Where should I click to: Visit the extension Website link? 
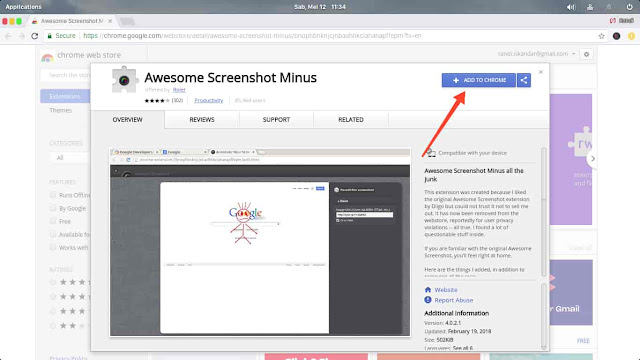446,290
